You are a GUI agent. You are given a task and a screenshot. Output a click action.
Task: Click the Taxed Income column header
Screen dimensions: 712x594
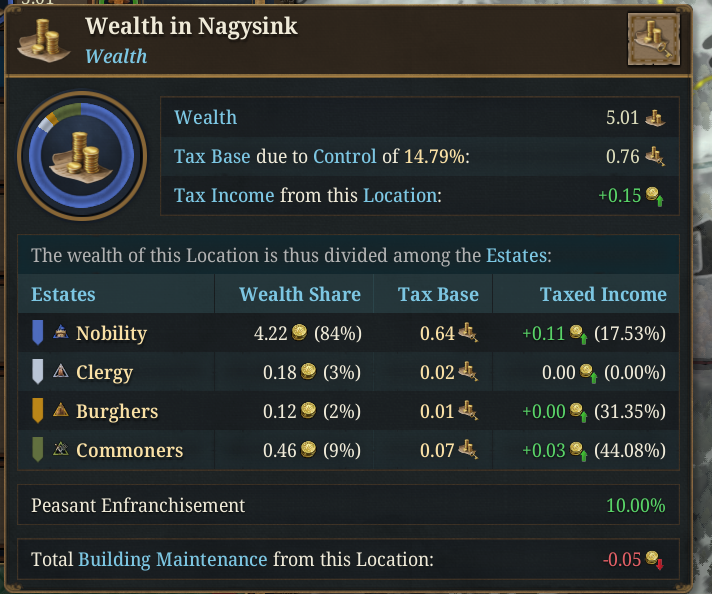603,294
